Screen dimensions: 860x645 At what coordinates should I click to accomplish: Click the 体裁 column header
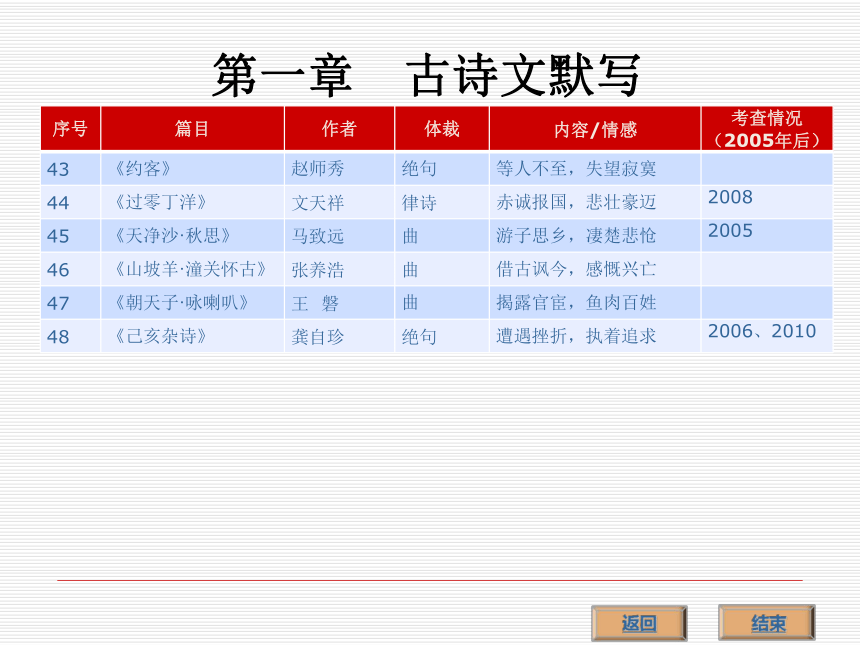click(x=442, y=129)
